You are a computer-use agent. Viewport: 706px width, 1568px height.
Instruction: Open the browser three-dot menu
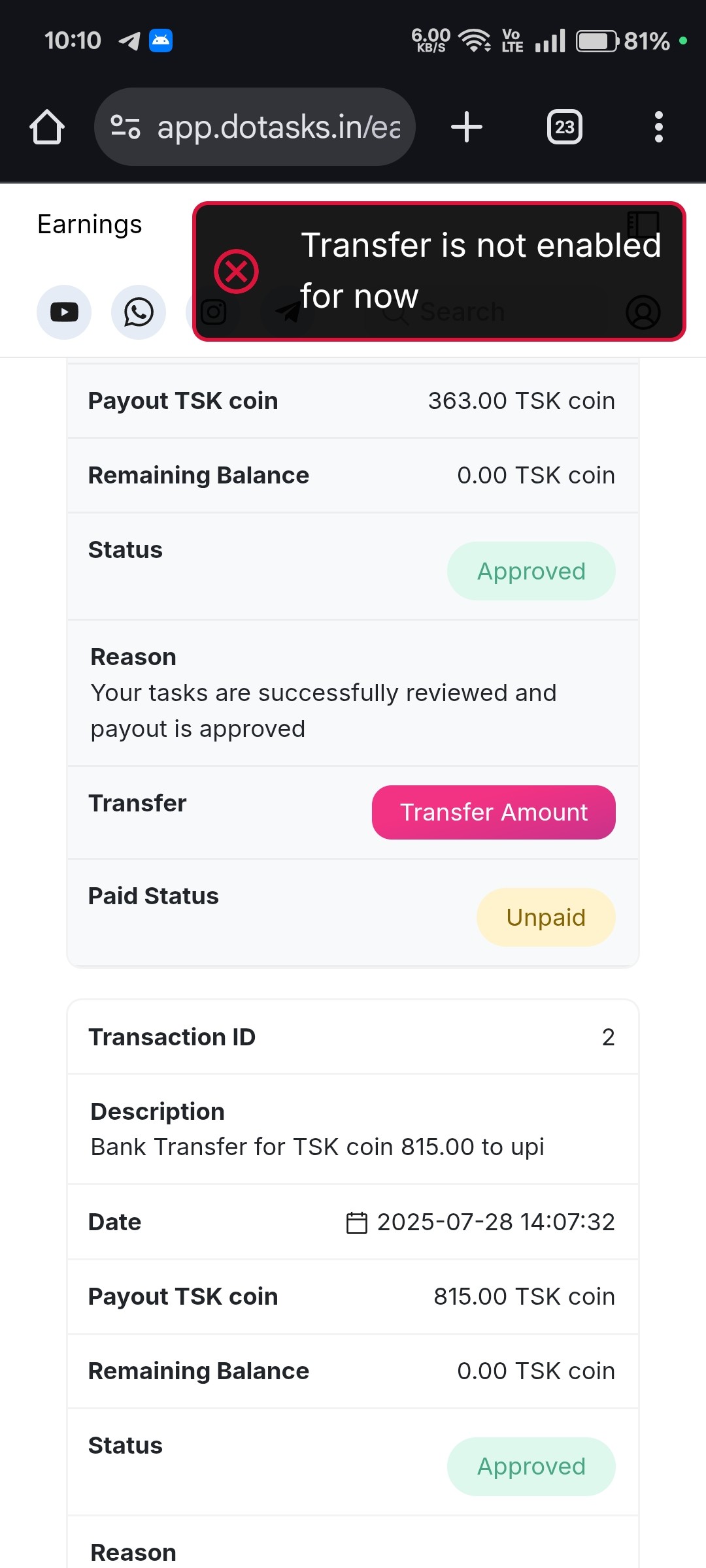[658, 127]
